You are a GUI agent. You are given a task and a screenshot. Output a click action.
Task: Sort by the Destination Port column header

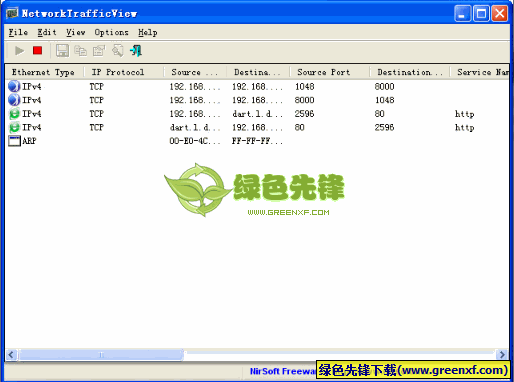[x=410, y=72]
